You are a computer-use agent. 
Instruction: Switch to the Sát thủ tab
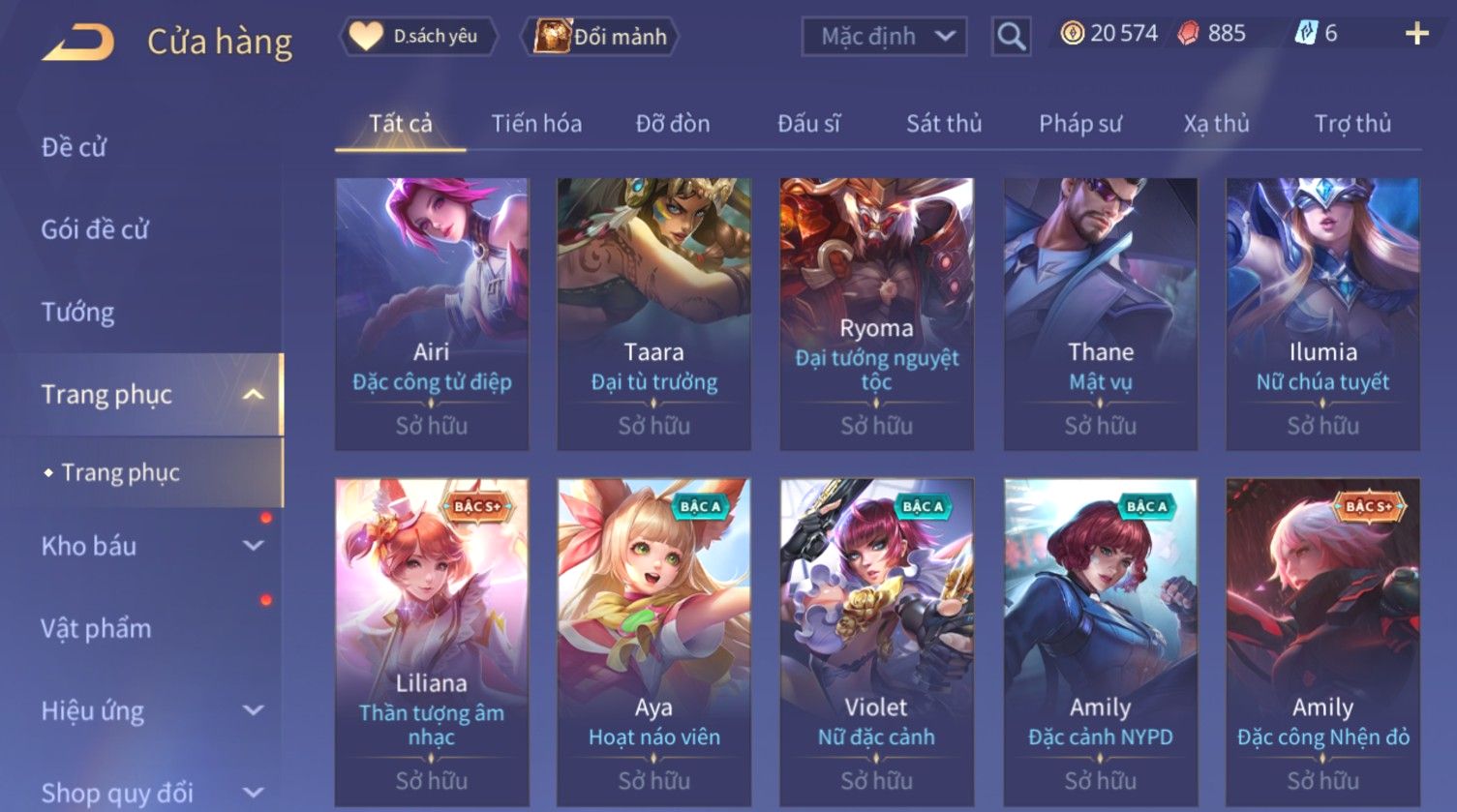(944, 124)
